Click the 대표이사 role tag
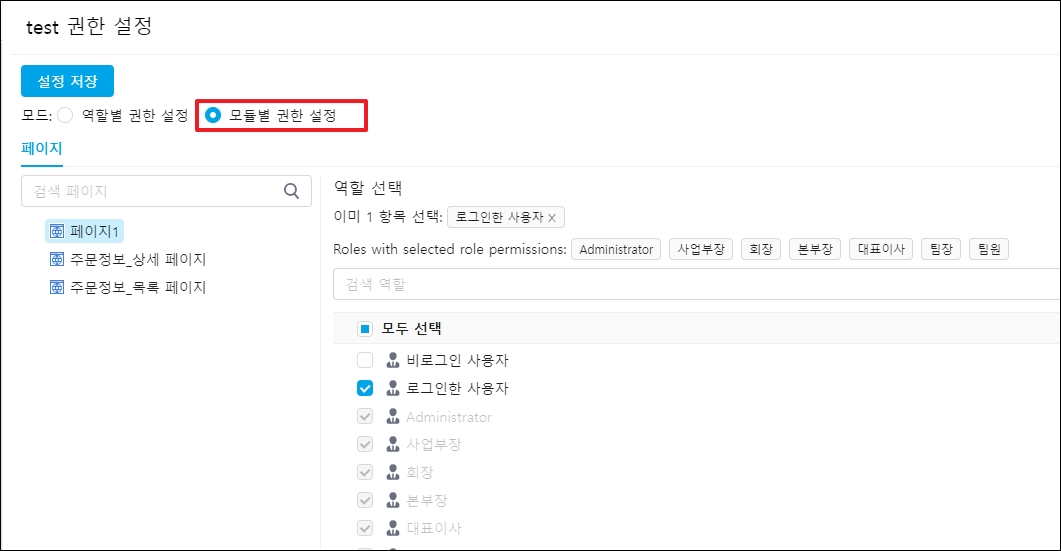The width and height of the screenshot is (1061, 551). coord(881,249)
